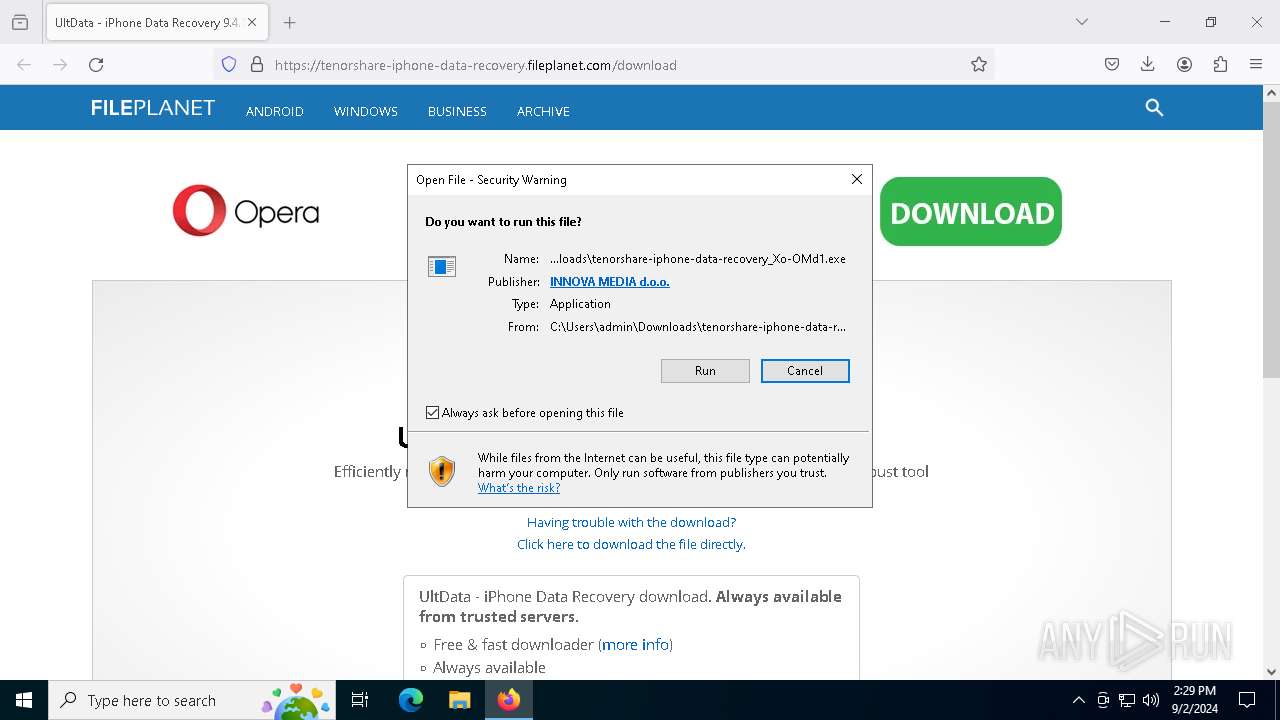Open tracking protection shield icon

229,64
